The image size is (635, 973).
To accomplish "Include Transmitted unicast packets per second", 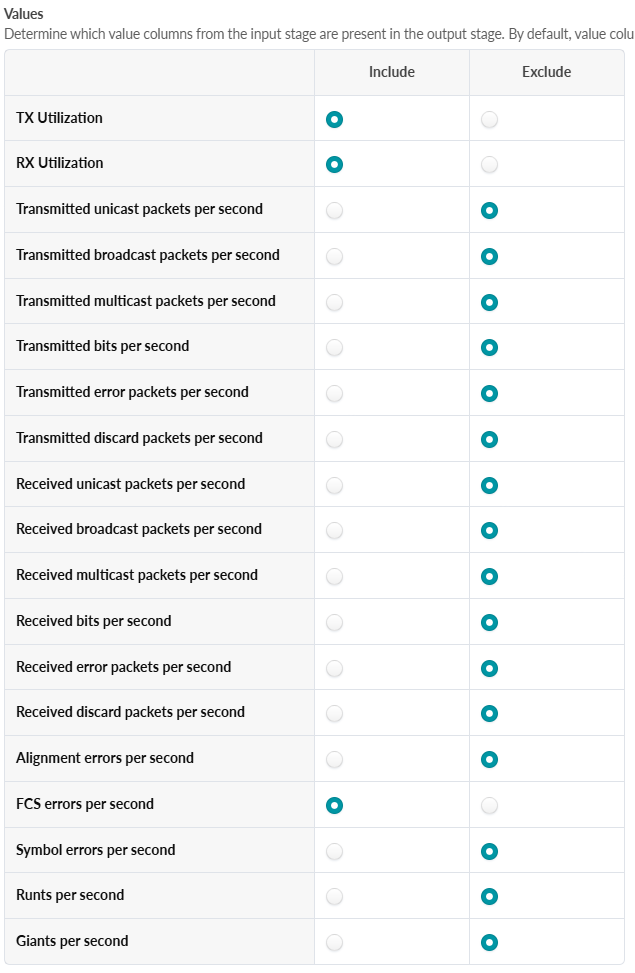I will (x=334, y=211).
